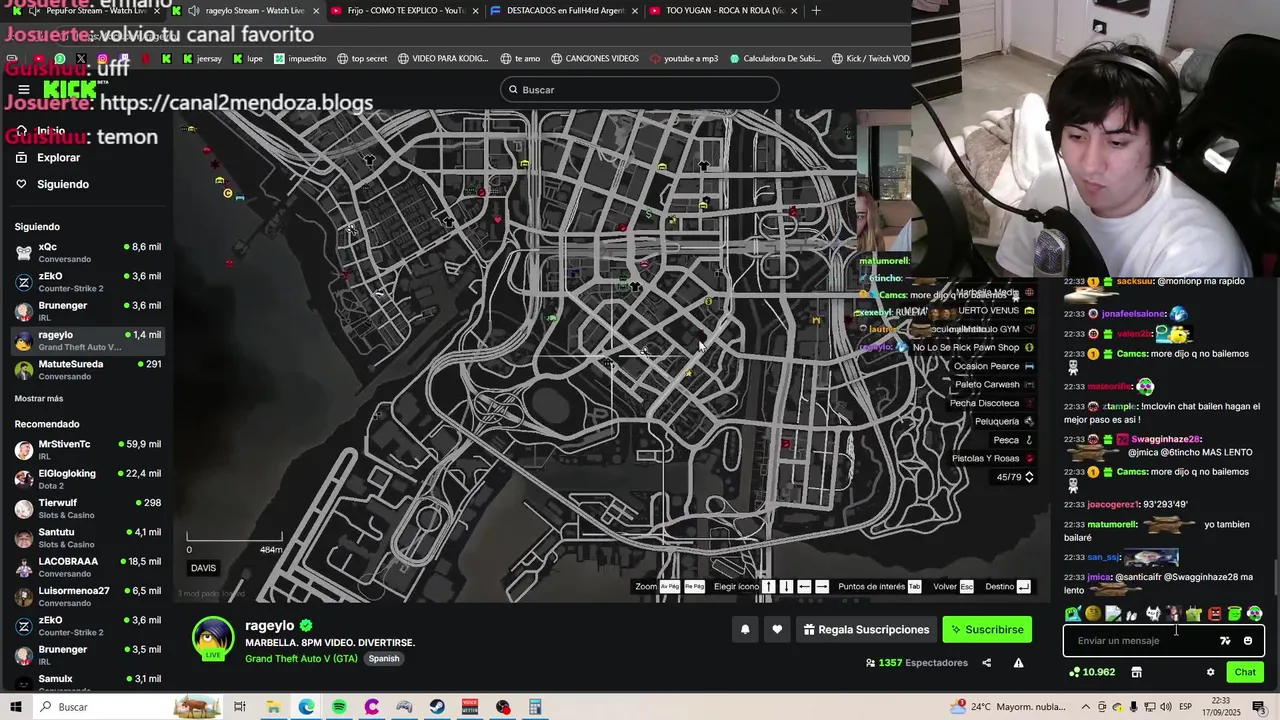
Task: Open MrStivenTc in Recomendado list
Action: tap(88, 450)
